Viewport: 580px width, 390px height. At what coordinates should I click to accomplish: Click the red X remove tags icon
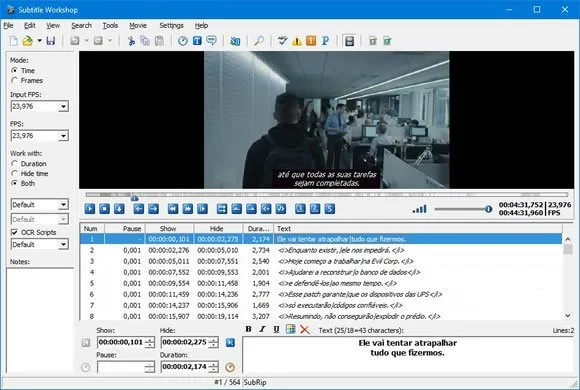[x=305, y=329]
